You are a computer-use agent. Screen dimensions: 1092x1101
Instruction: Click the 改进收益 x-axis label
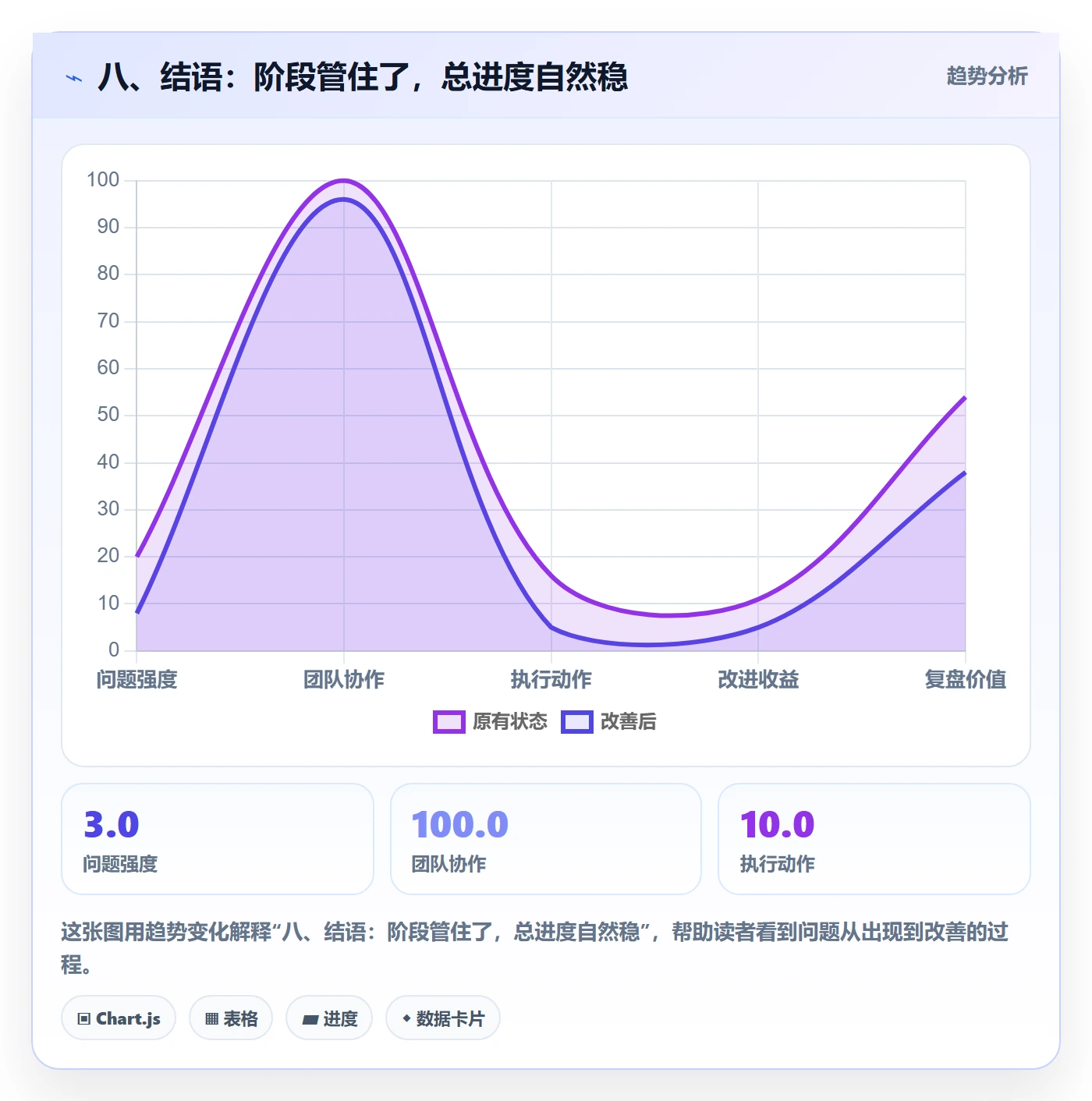point(758,680)
